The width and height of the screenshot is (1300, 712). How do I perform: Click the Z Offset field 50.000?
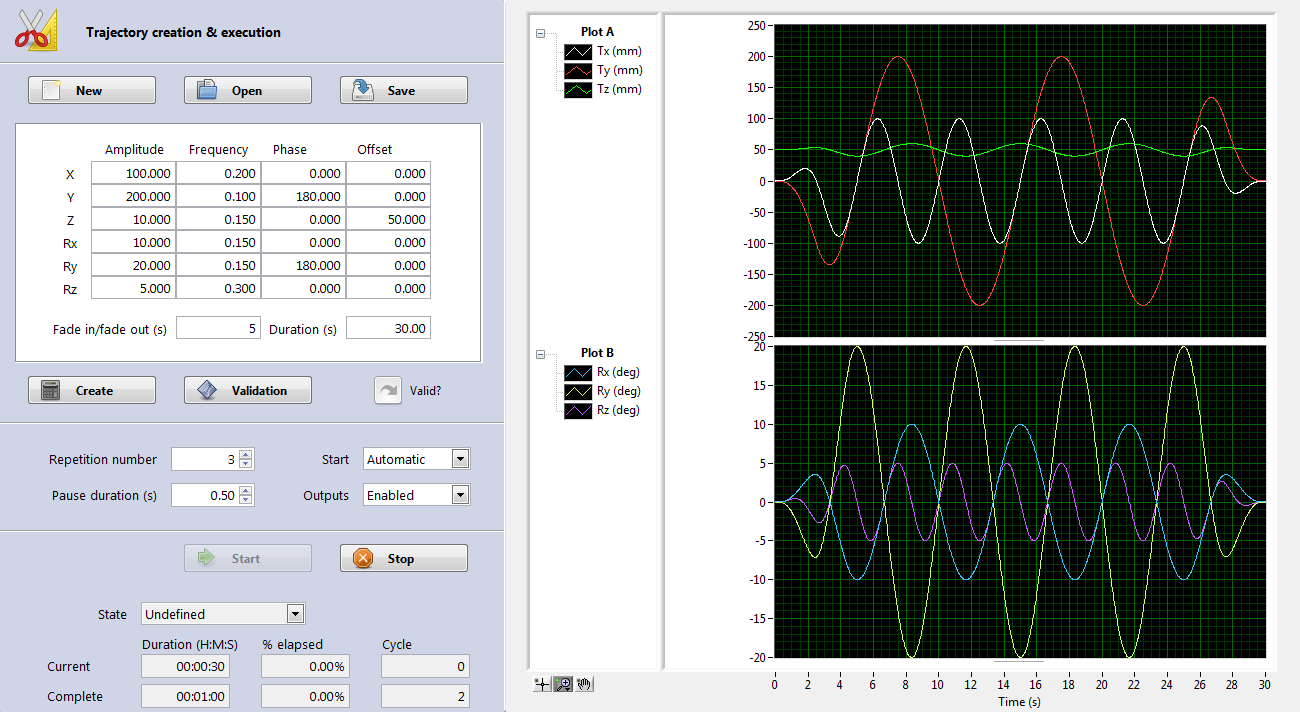pos(388,219)
